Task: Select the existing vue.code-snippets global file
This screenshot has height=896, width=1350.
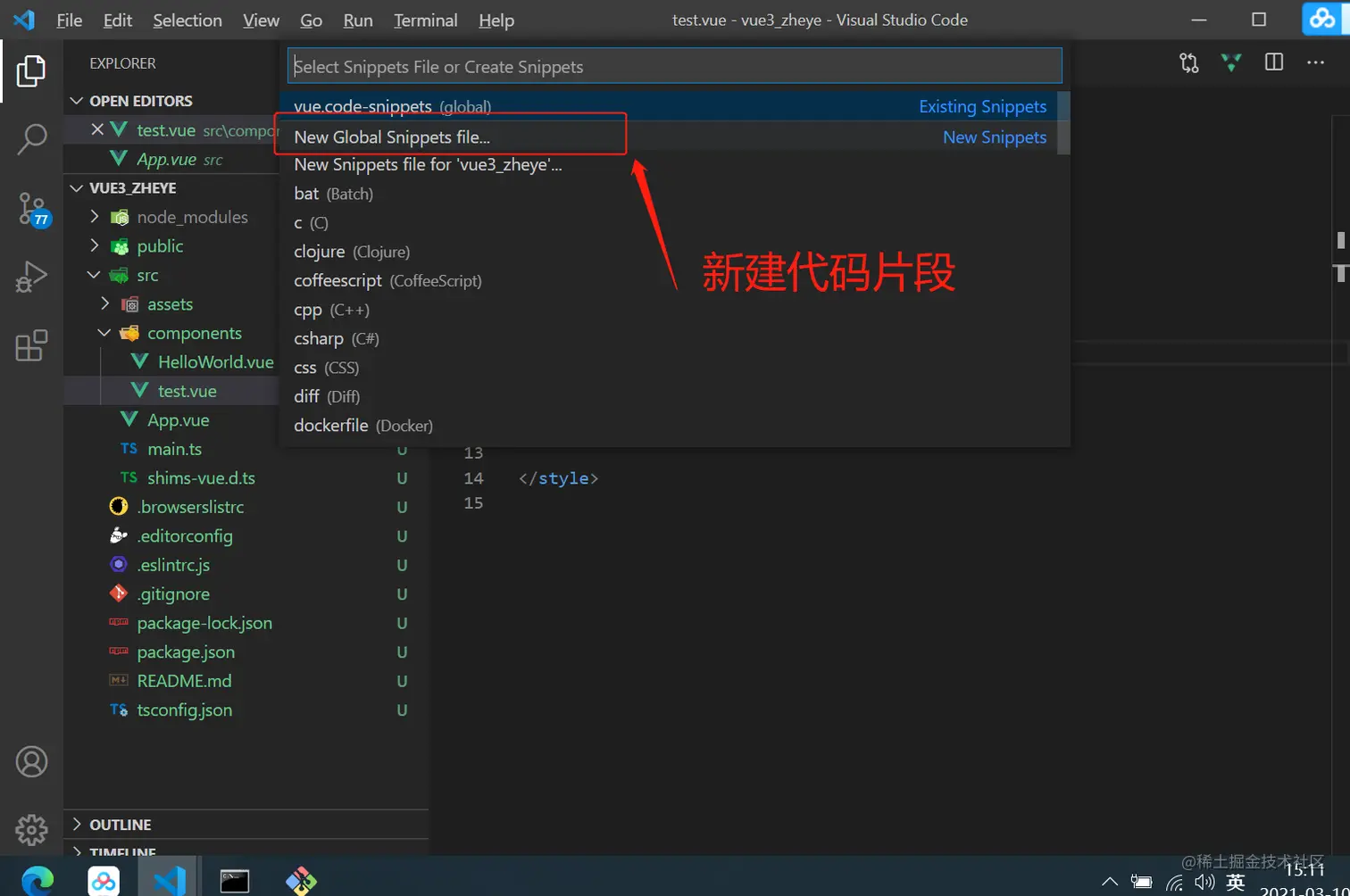Action: [669, 106]
